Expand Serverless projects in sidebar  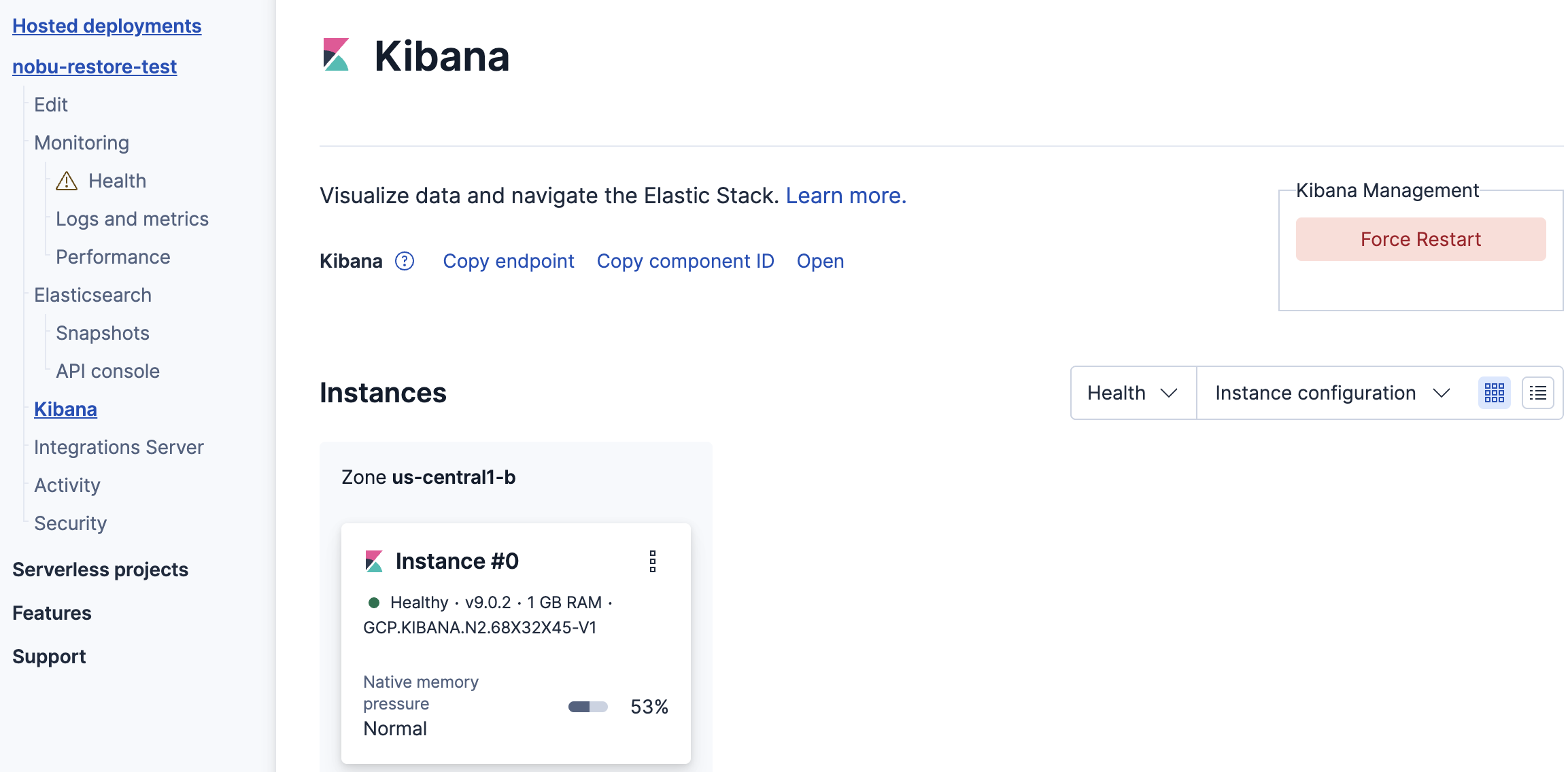click(100, 569)
